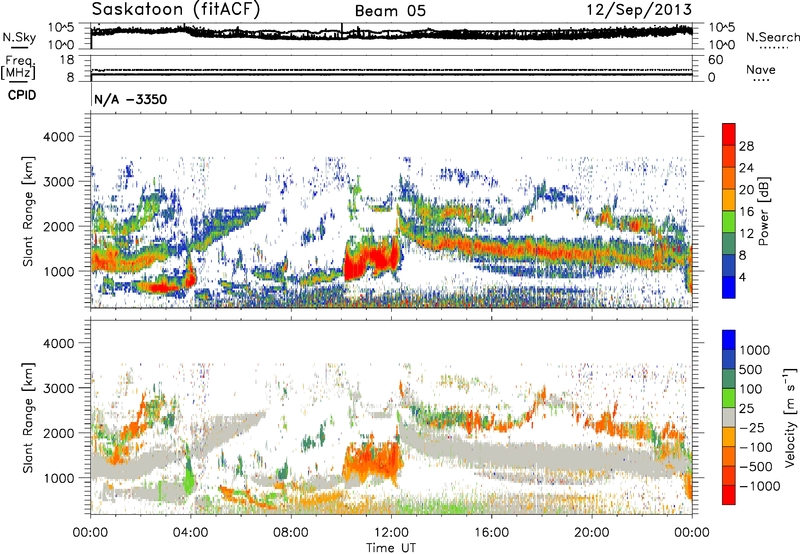Click the Saskatoon (fitACF) plot title
Screen dimensions: 800x554
[176, 10]
